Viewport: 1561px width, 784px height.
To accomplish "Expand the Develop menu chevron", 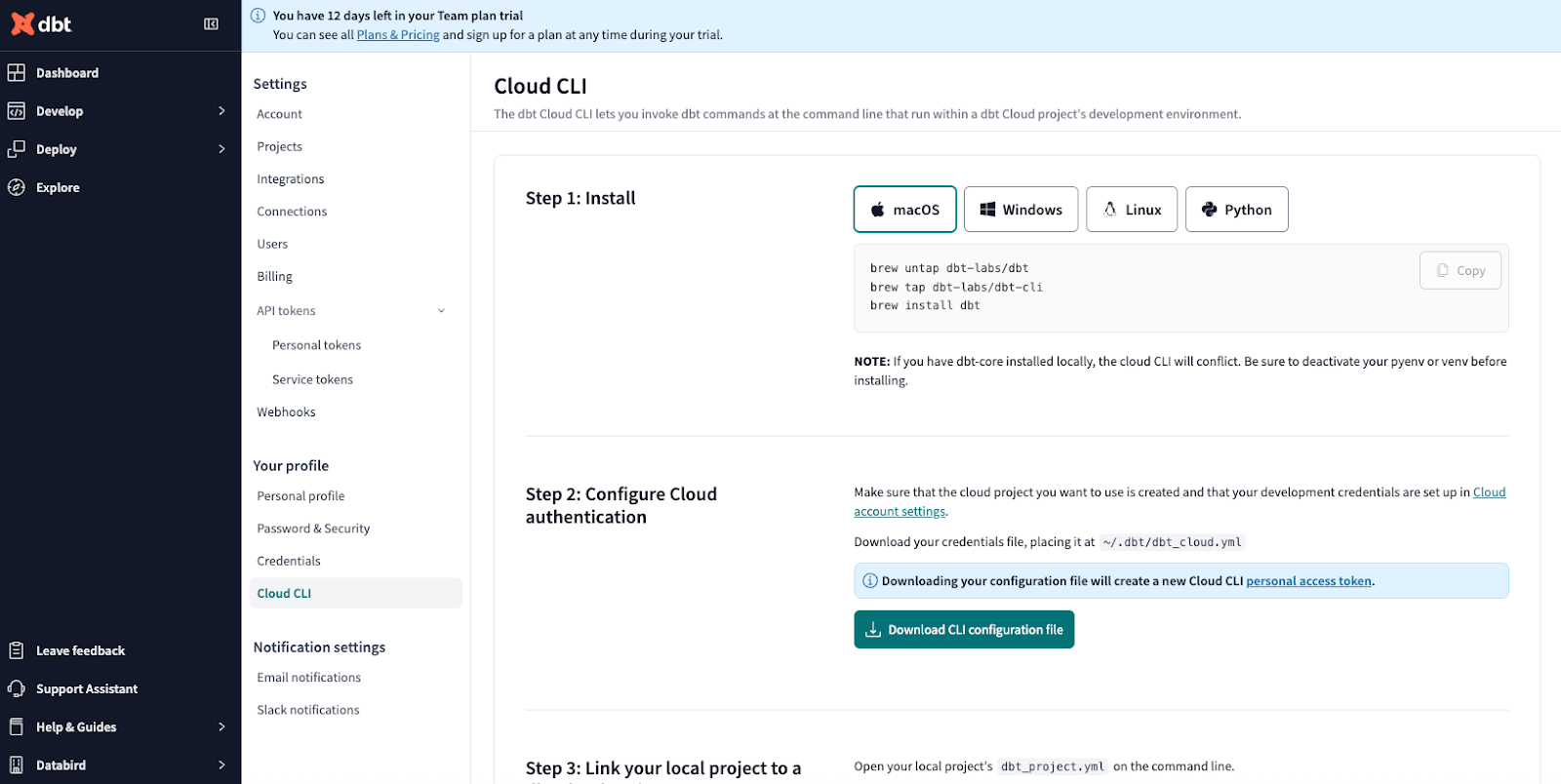I will coord(221,111).
